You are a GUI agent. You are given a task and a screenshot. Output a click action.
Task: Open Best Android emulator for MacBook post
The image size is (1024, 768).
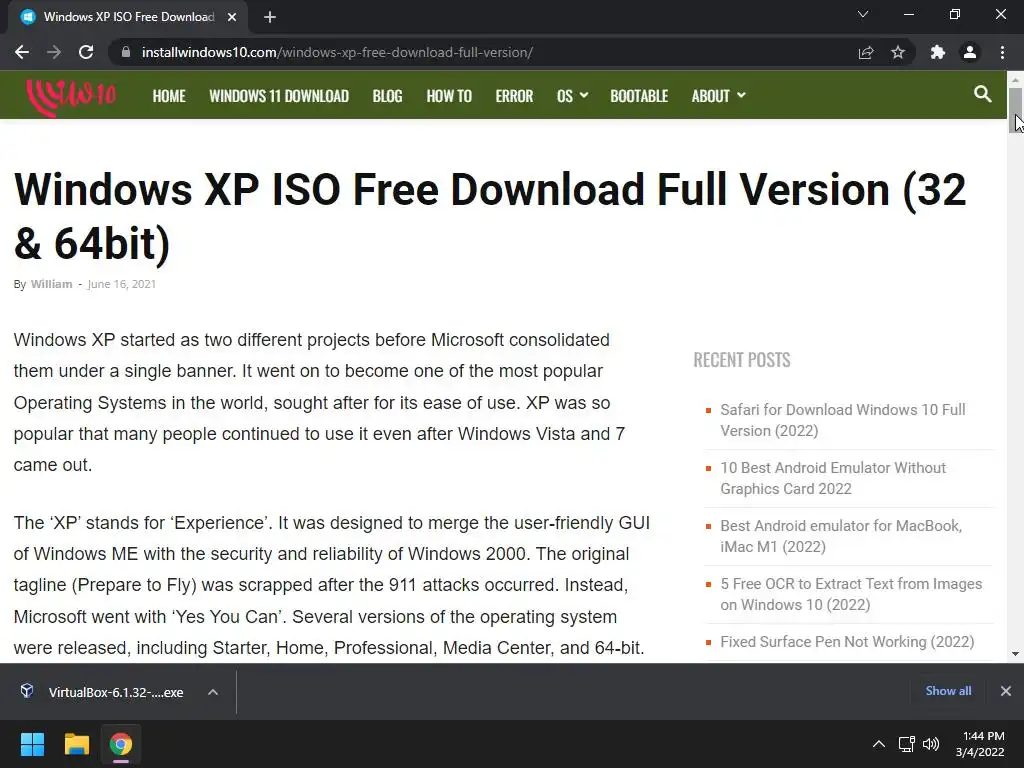click(x=841, y=536)
